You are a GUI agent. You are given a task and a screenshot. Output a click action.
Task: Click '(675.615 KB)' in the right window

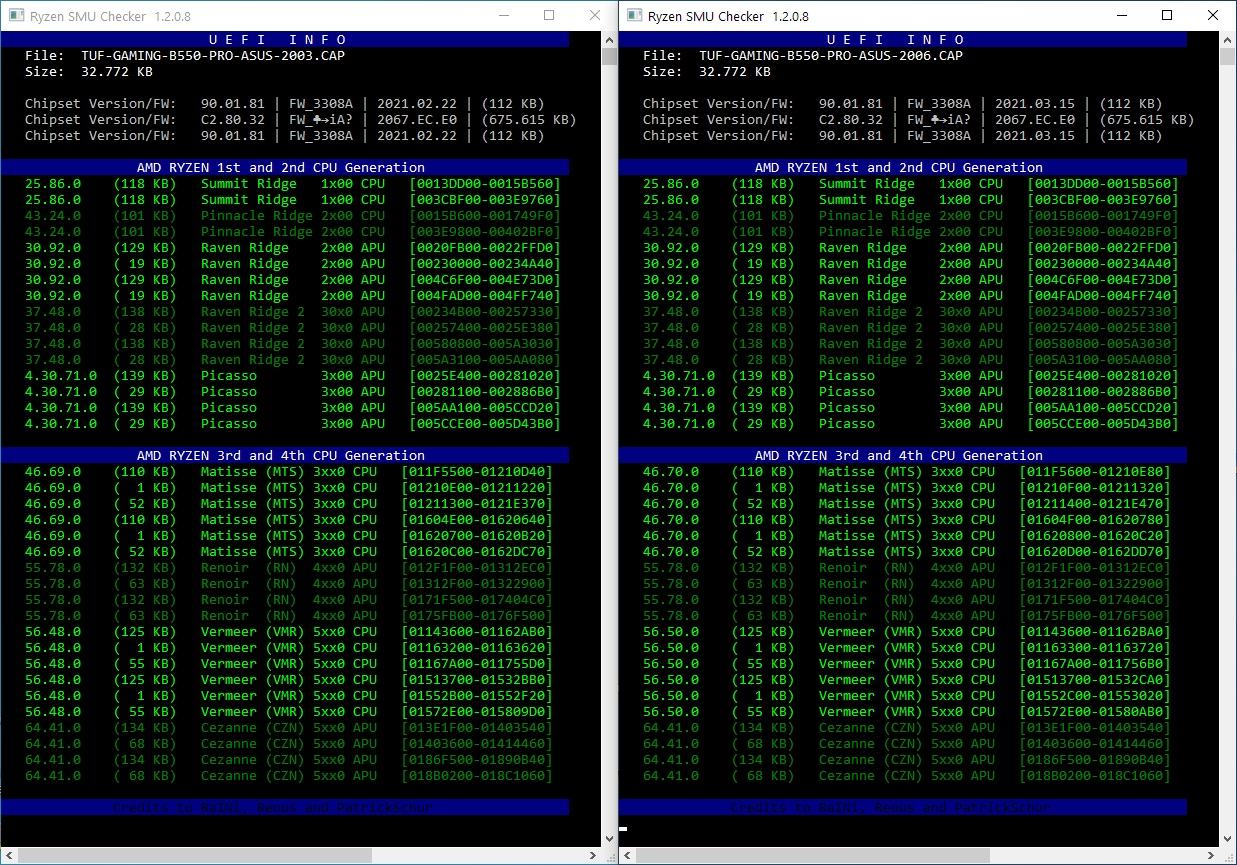point(1147,120)
